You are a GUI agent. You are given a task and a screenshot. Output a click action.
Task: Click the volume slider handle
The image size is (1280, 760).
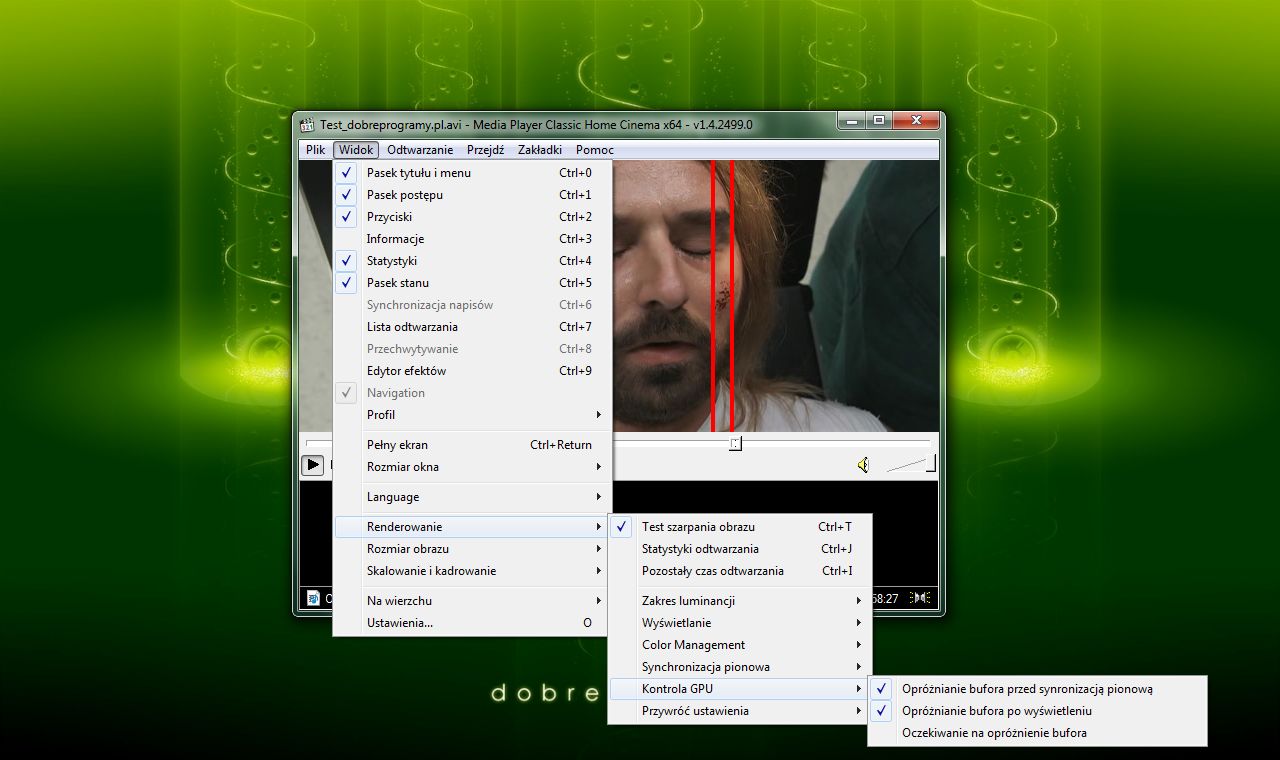coord(931,463)
